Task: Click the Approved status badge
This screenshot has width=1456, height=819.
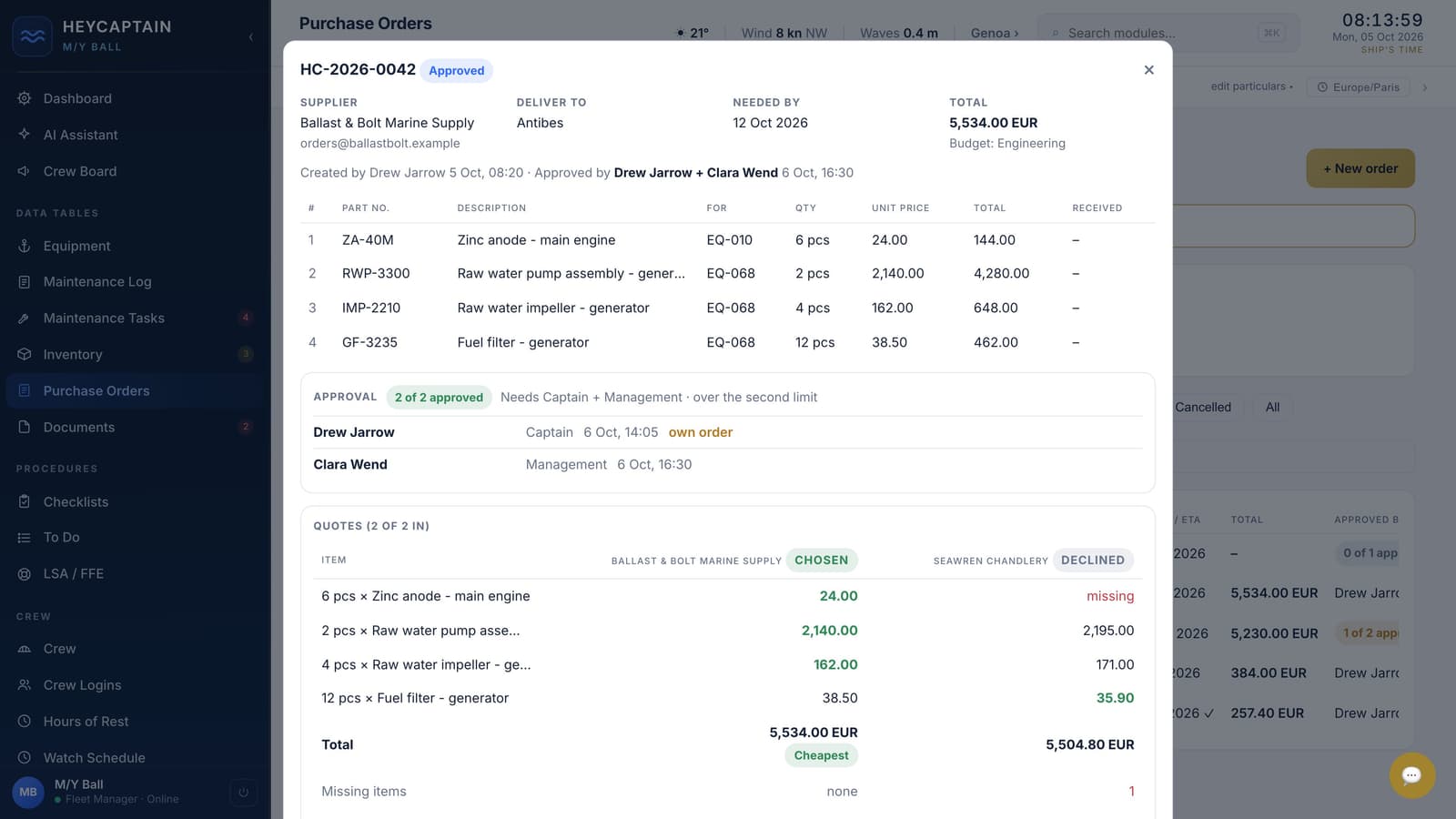Action: [457, 71]
